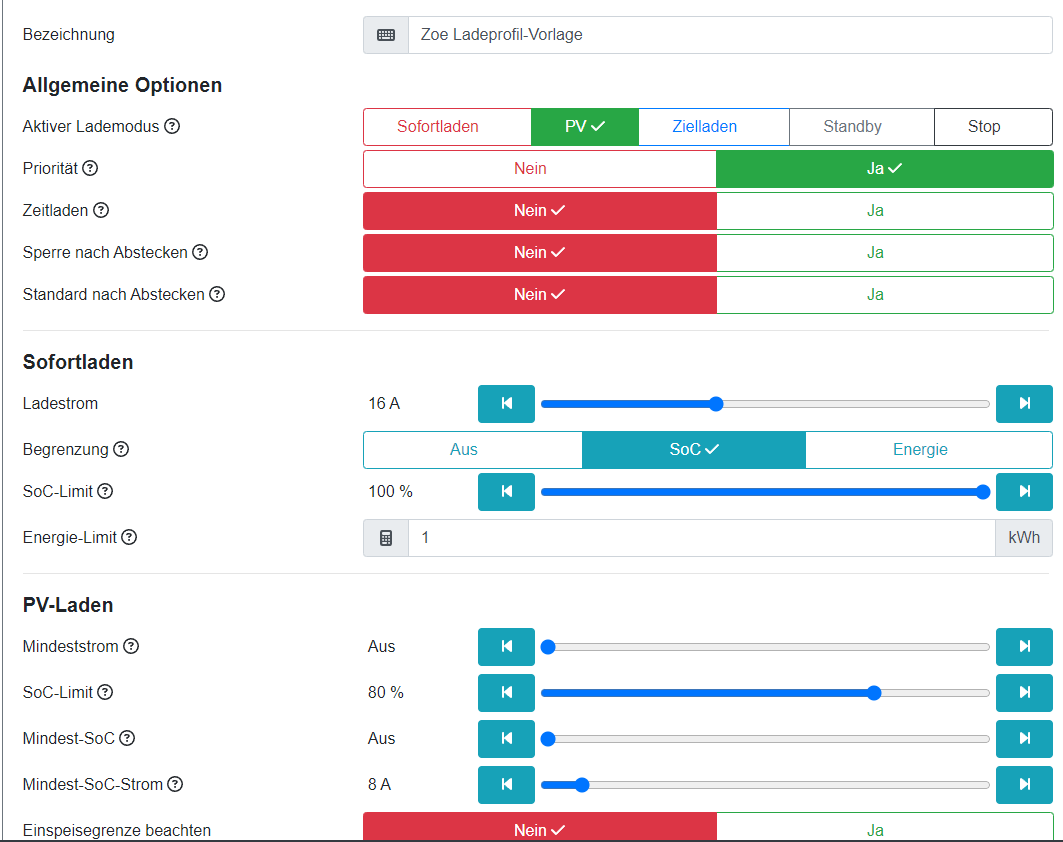Click help icon beside Priorität label
The image size is (1063, 842).
click(90, 169)
